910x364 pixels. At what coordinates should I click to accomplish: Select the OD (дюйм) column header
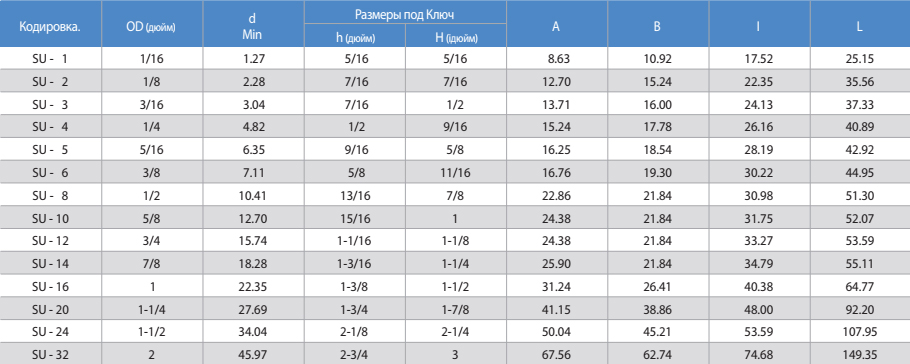click(x=151, y=27)
